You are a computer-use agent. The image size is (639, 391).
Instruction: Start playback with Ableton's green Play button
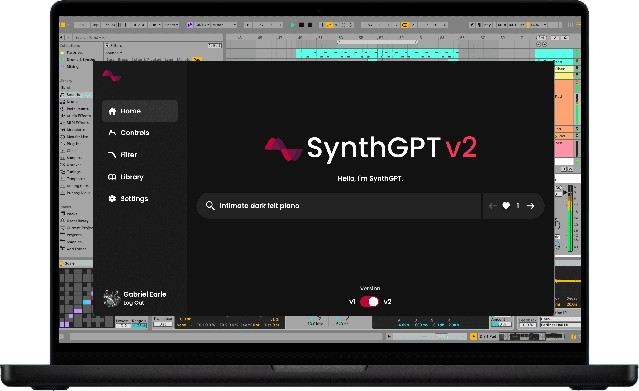(x=293, y=25)
